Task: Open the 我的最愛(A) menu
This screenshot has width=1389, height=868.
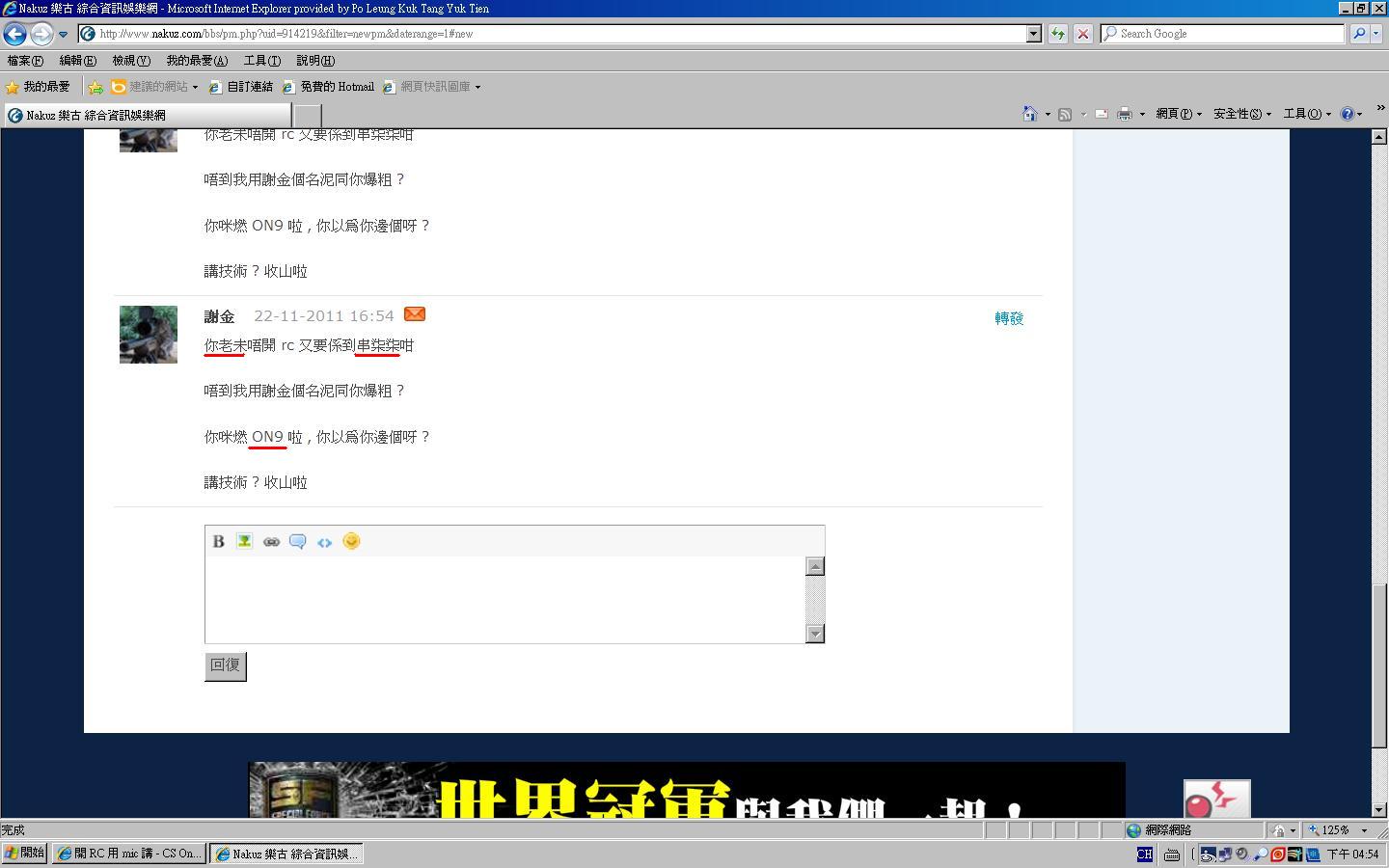Action: point(197,61)
